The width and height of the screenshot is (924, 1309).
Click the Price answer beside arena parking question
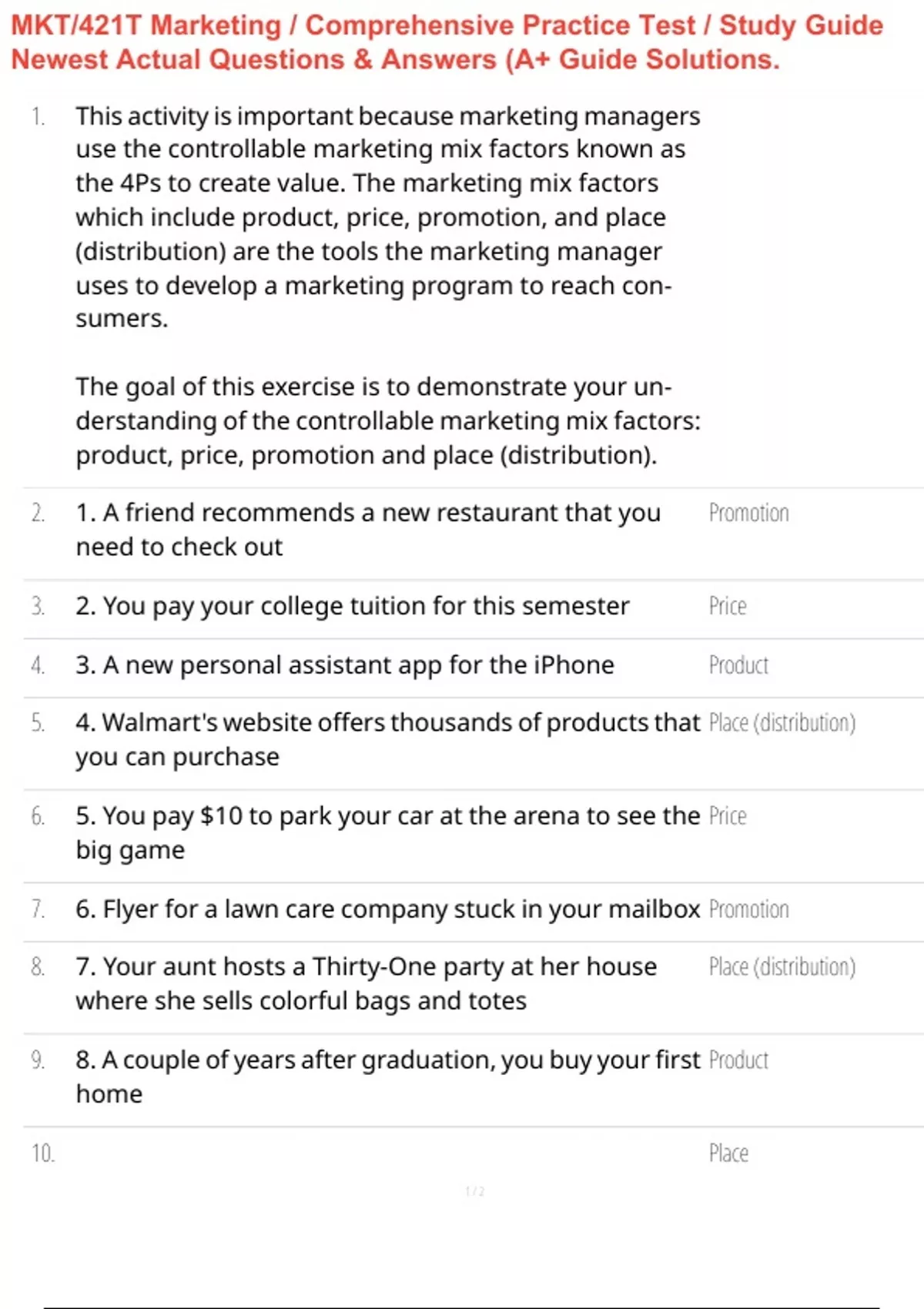tap(728, 816)
